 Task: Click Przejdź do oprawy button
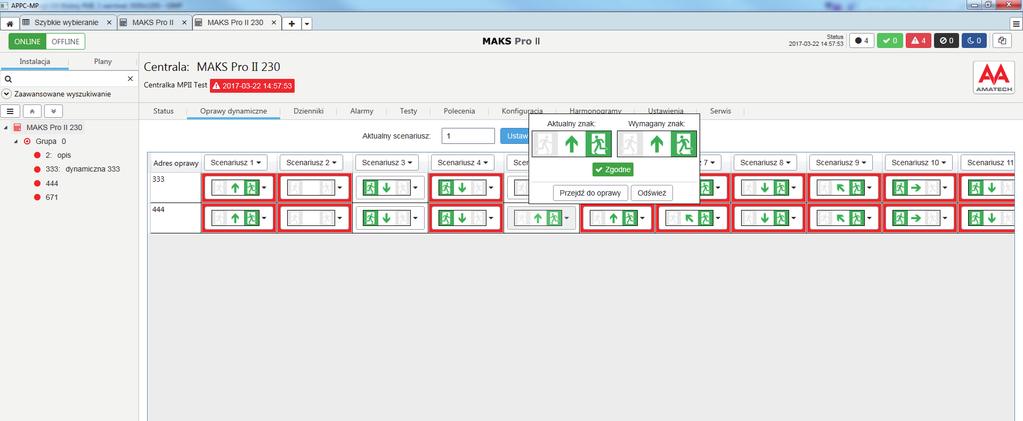point(590,193)
